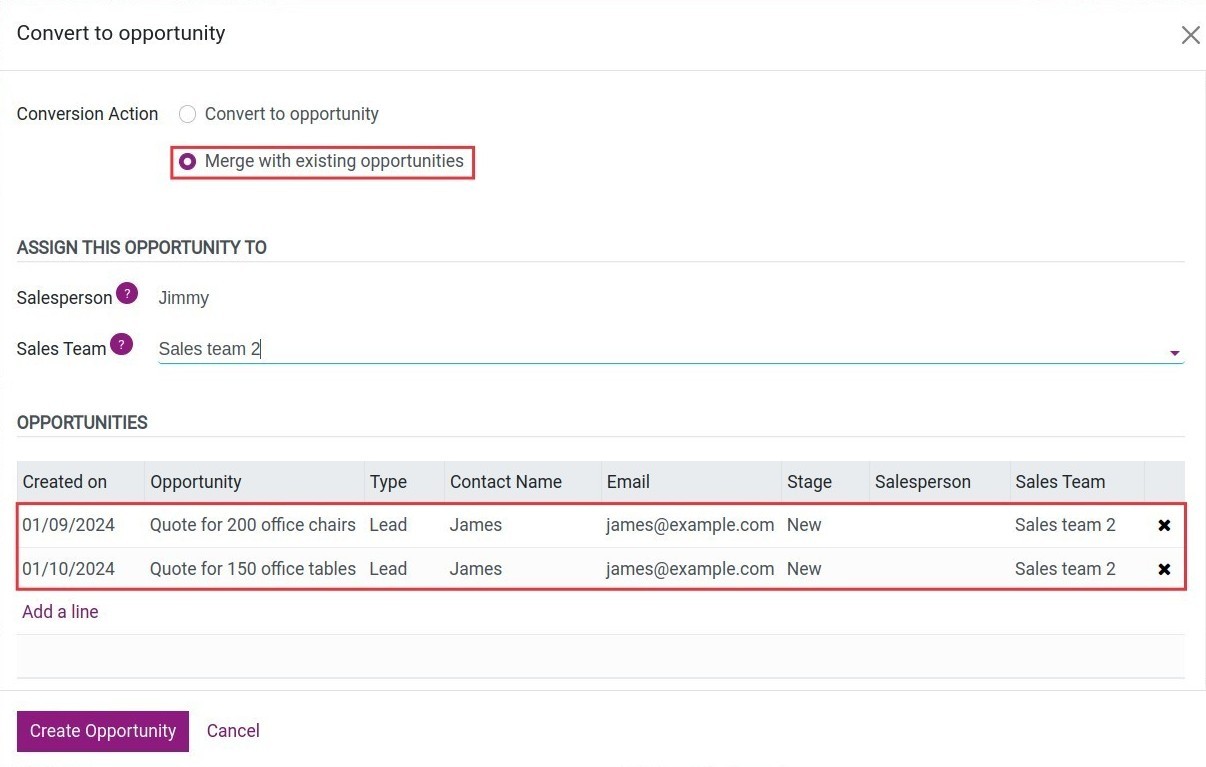
Task: Click the date 01/09/2024
Action: click(69, 525)
